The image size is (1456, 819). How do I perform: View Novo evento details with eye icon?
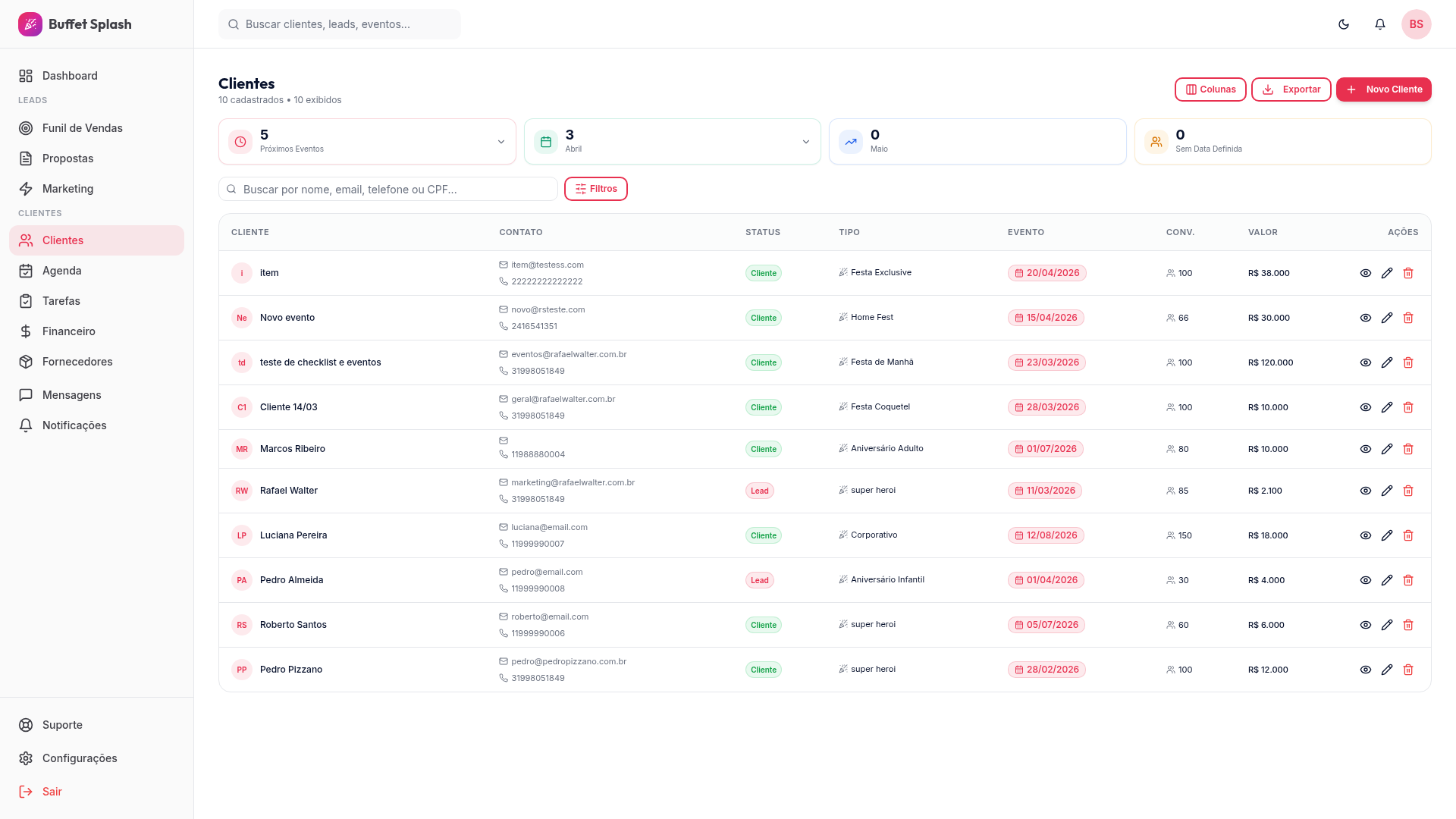click(x=1366, y=318)
